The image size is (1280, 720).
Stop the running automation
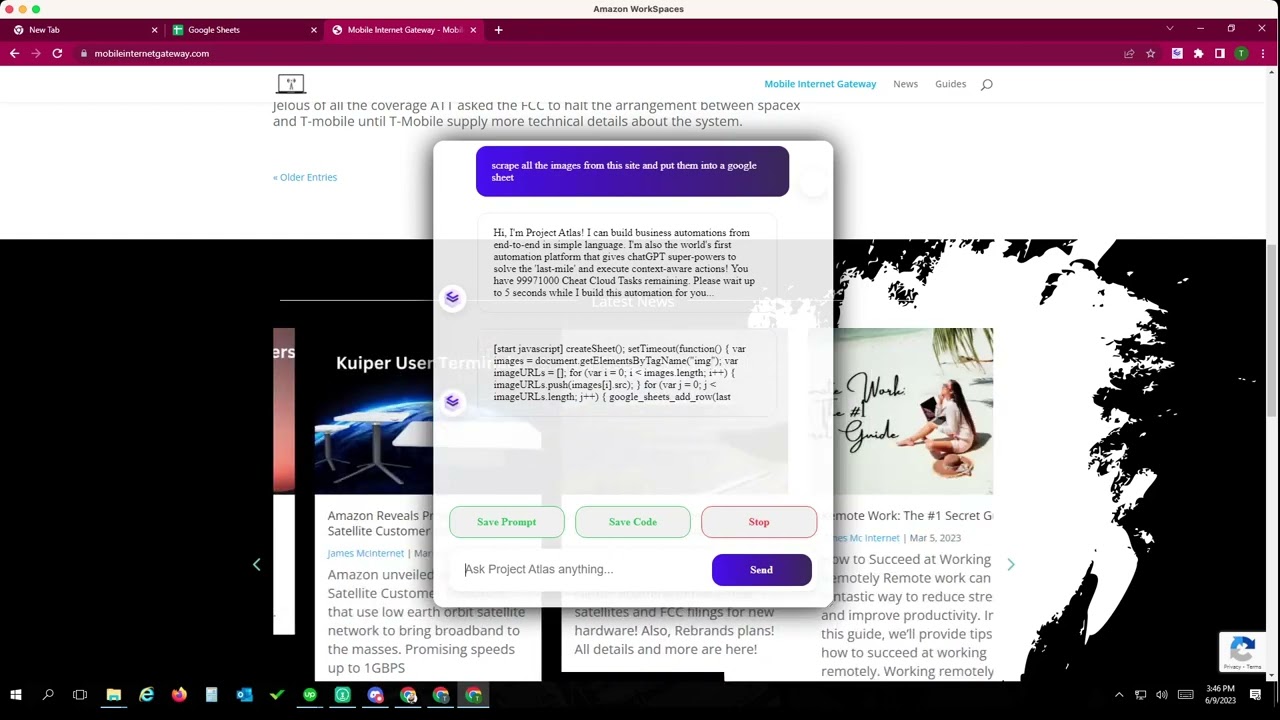click(759, 522)
